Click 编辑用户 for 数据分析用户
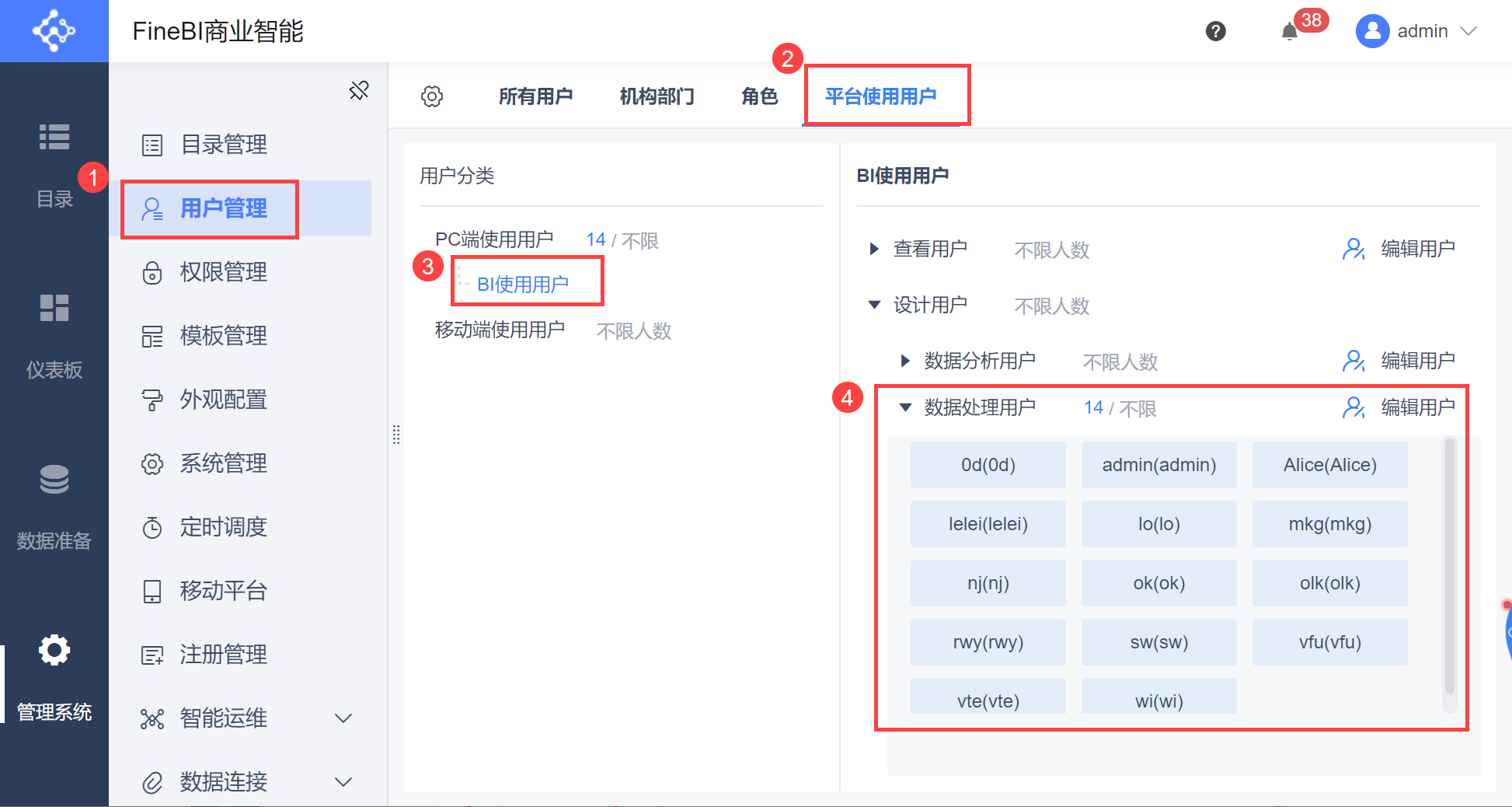The height and width of the screenshot is (807, 1512). coord(1399,361)
